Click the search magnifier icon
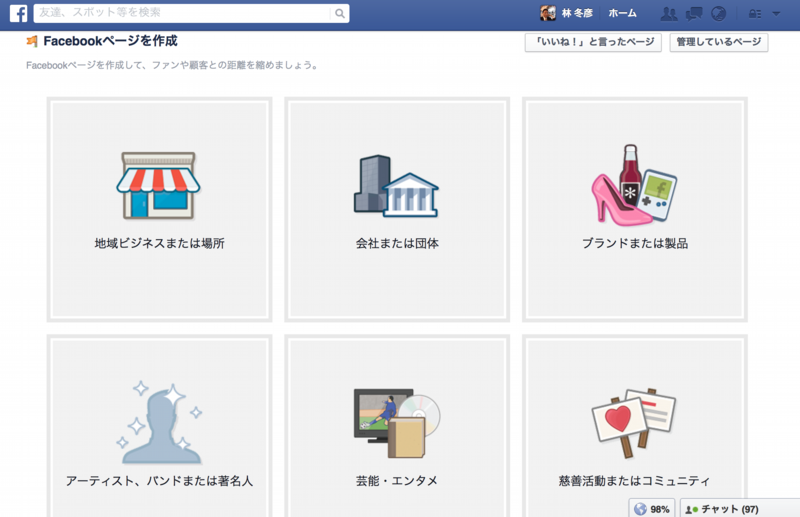 pos(340,14)
